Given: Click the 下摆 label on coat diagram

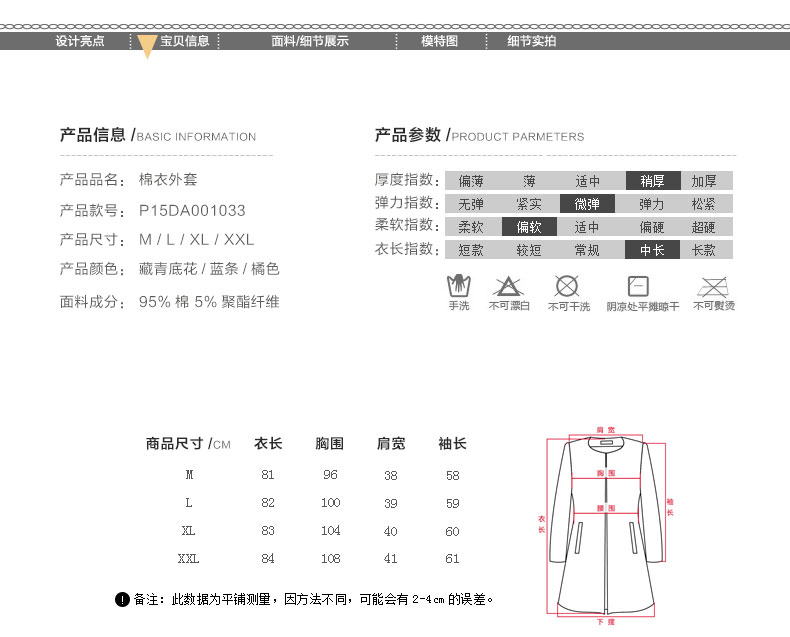Looking at the screenshot, I should pos(606,622).
